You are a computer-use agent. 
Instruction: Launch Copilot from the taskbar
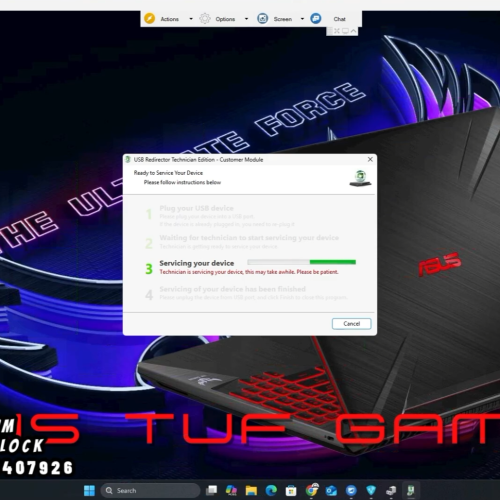click(x=231, y=490)
